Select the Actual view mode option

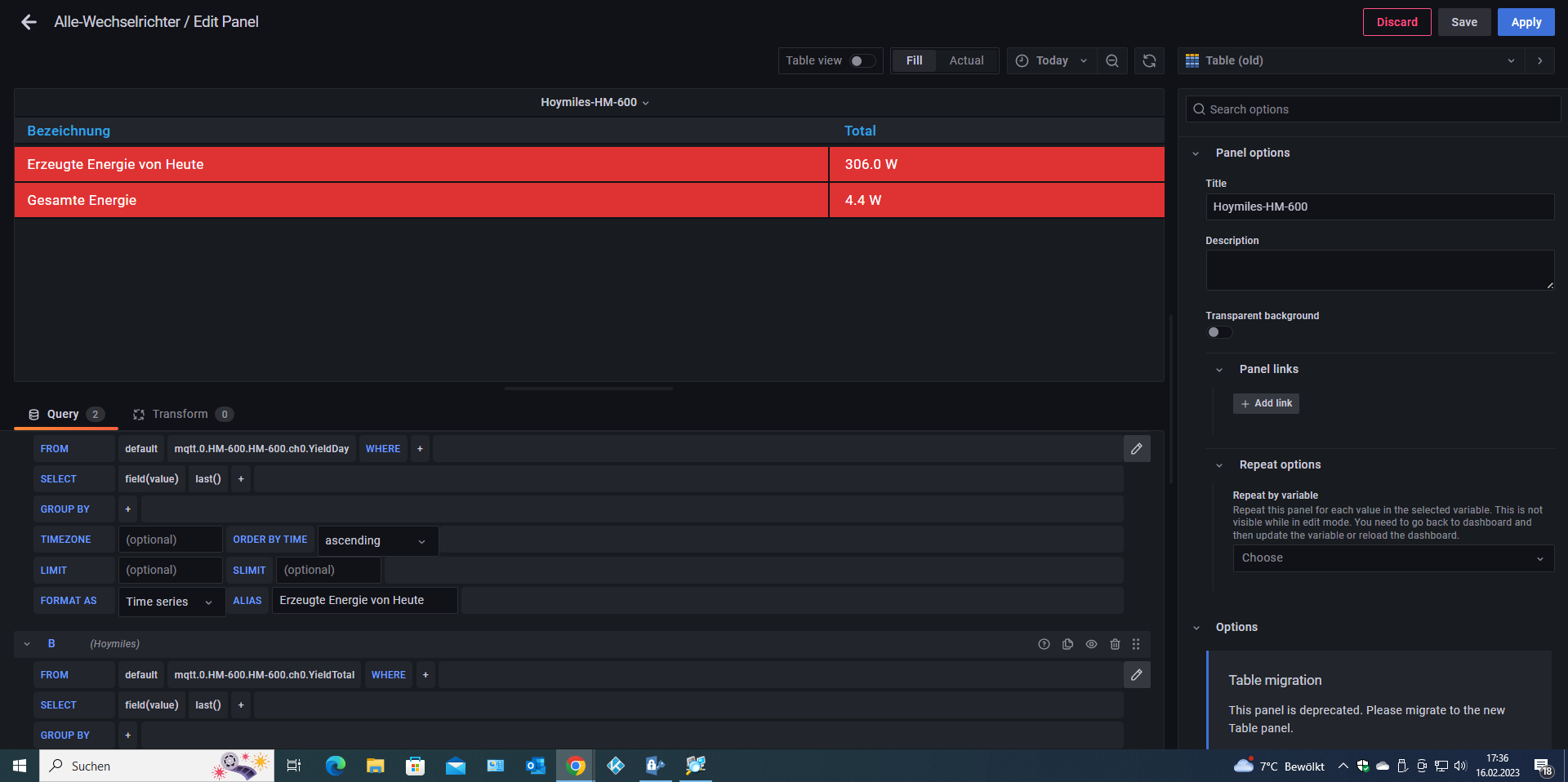click(966, 61)
